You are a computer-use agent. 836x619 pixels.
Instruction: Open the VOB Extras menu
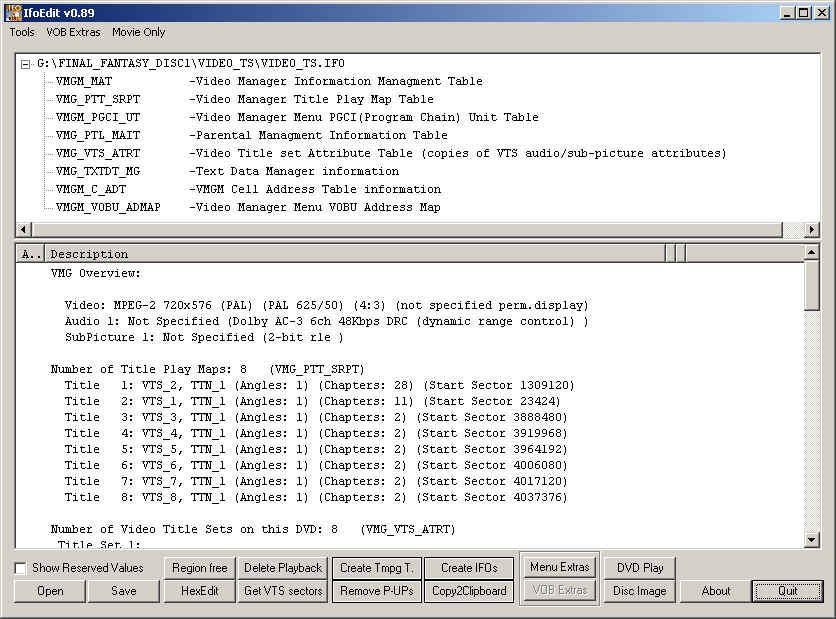click(73, 32)
